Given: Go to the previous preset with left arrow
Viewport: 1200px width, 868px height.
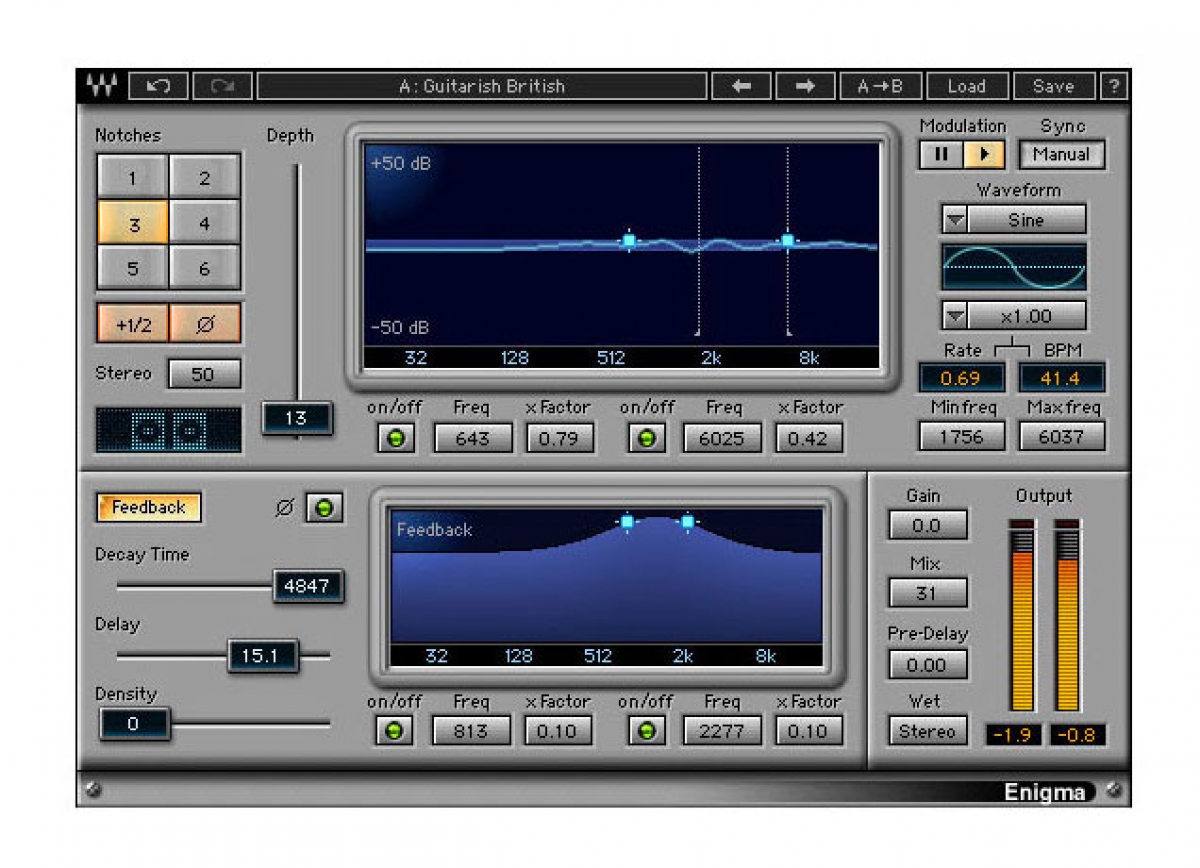Looking at the screenshot, I should coord(741,86).
